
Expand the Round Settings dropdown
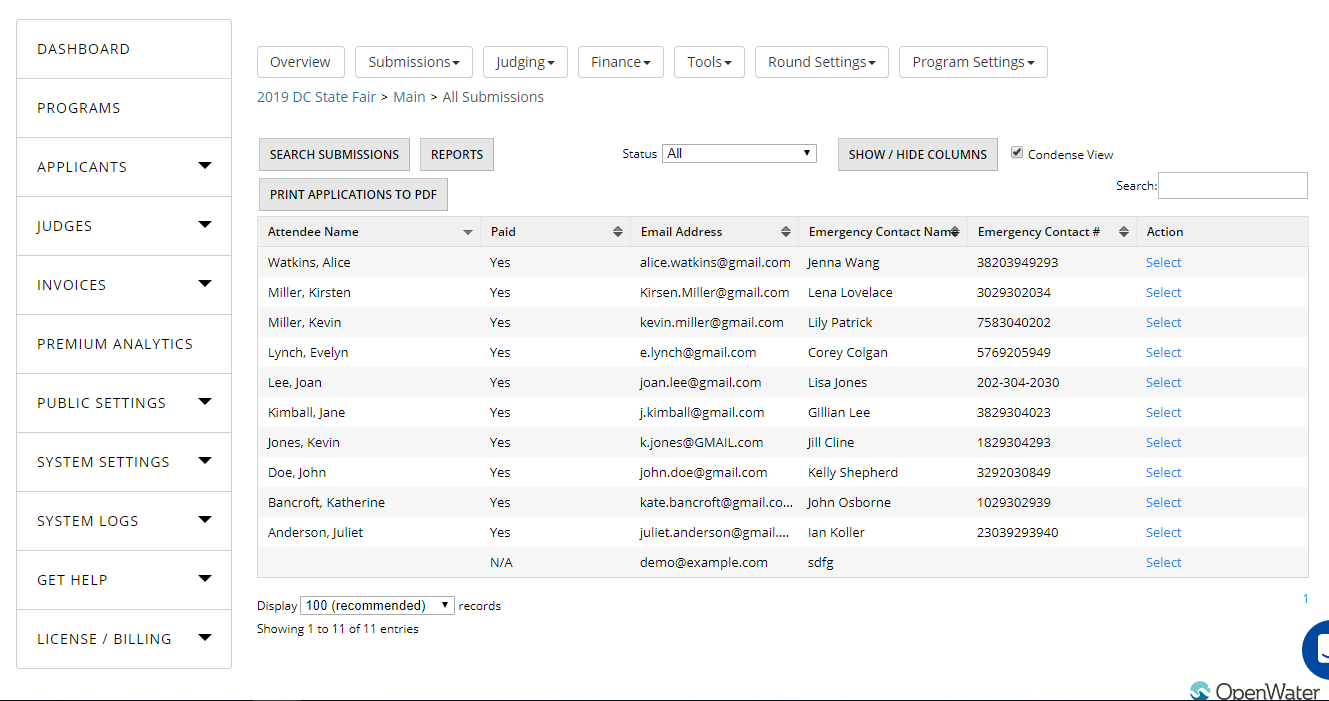pyautogui.click(x=822, y=62)
